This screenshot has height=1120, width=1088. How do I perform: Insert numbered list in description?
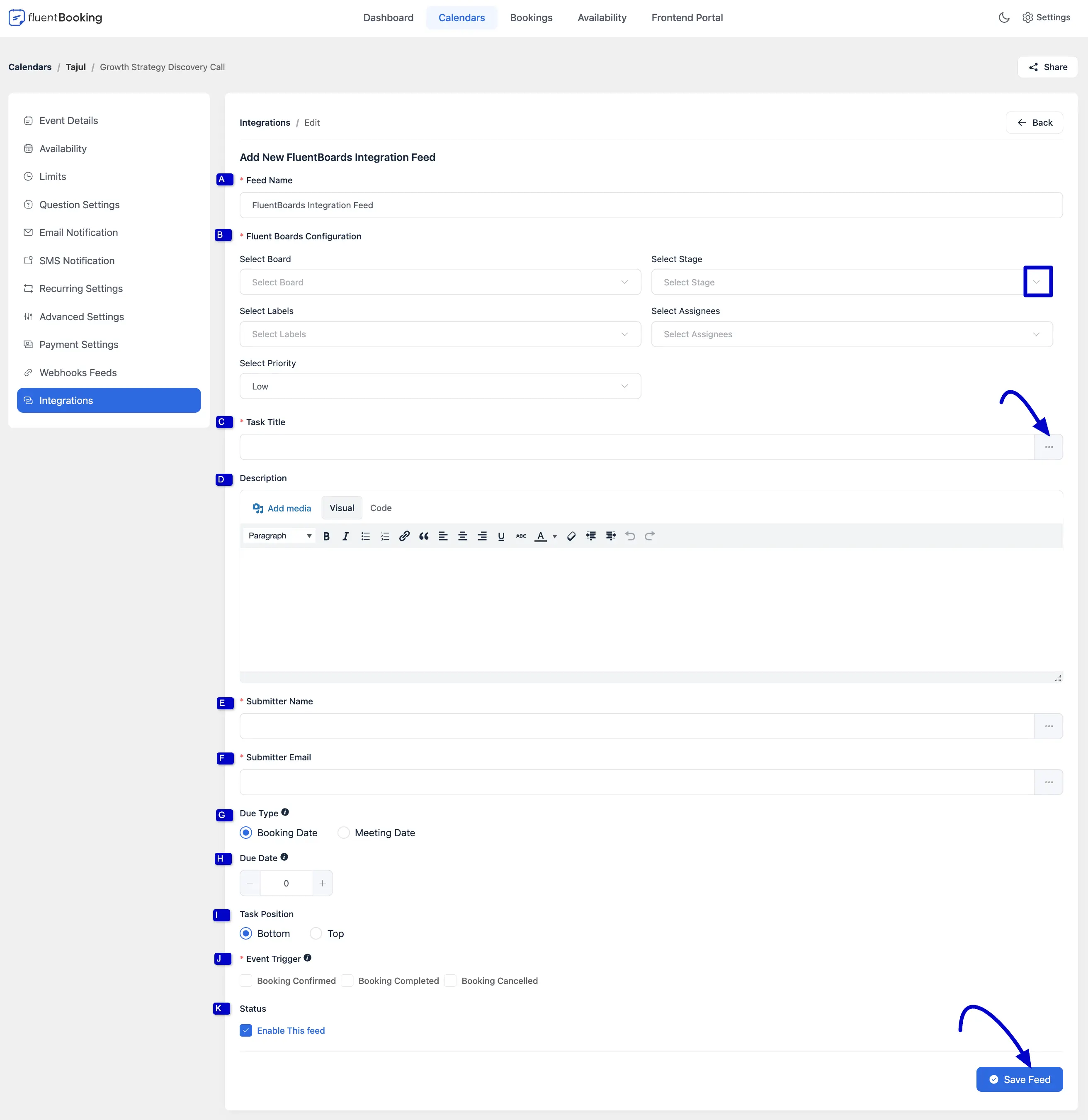tap(384, 536)
